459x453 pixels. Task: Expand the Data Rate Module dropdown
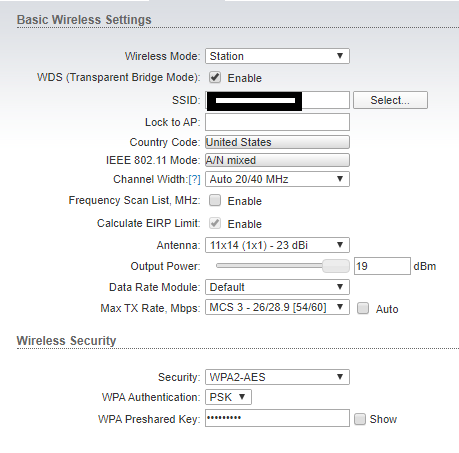coord(277,287)
